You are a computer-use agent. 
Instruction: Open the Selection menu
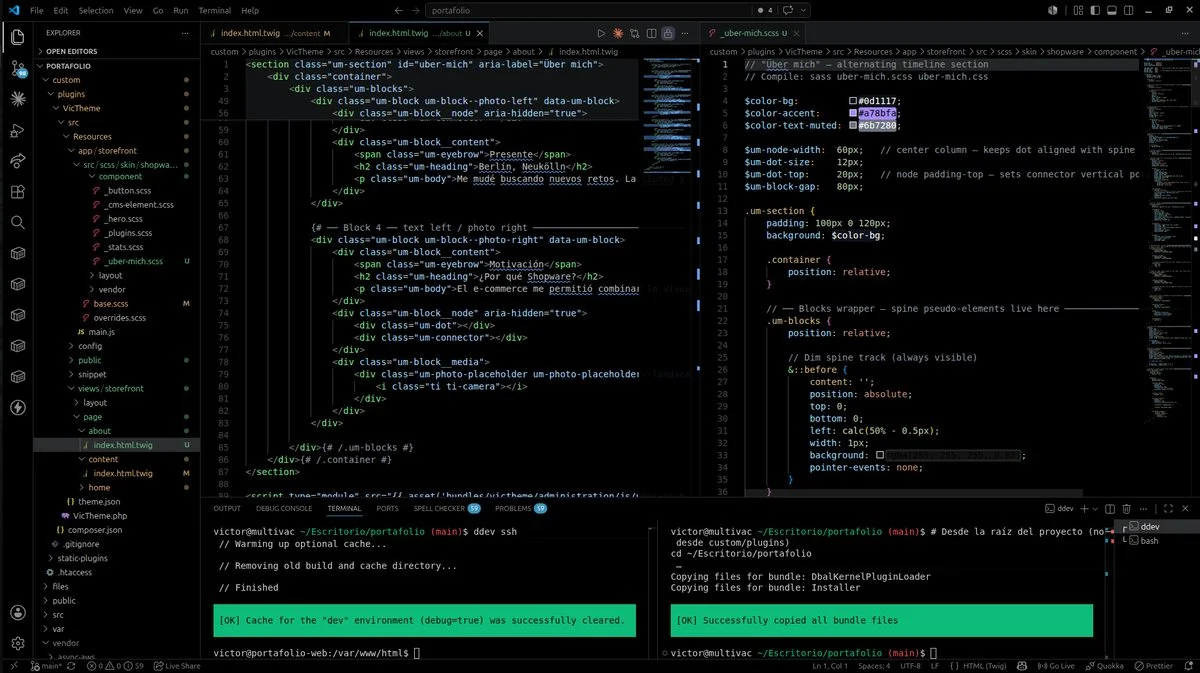[x=96, y=10]
